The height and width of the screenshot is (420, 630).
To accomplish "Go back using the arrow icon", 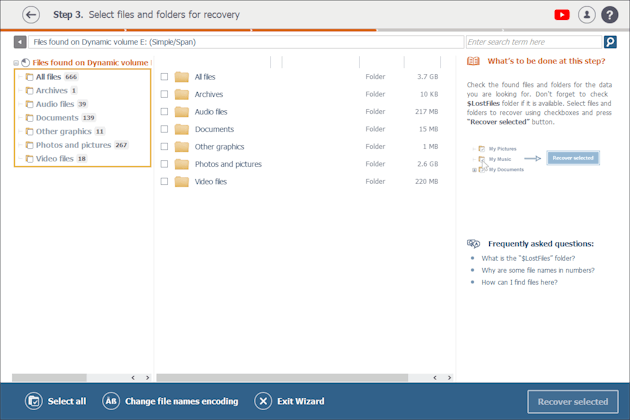I will [x=31, y=15].
